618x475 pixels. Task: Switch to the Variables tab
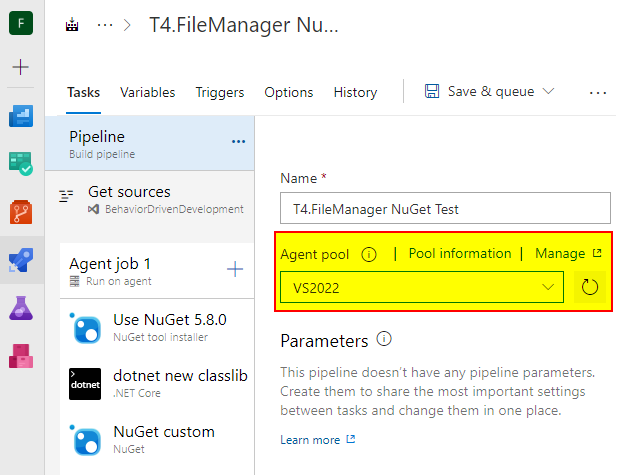click(147, 92)
